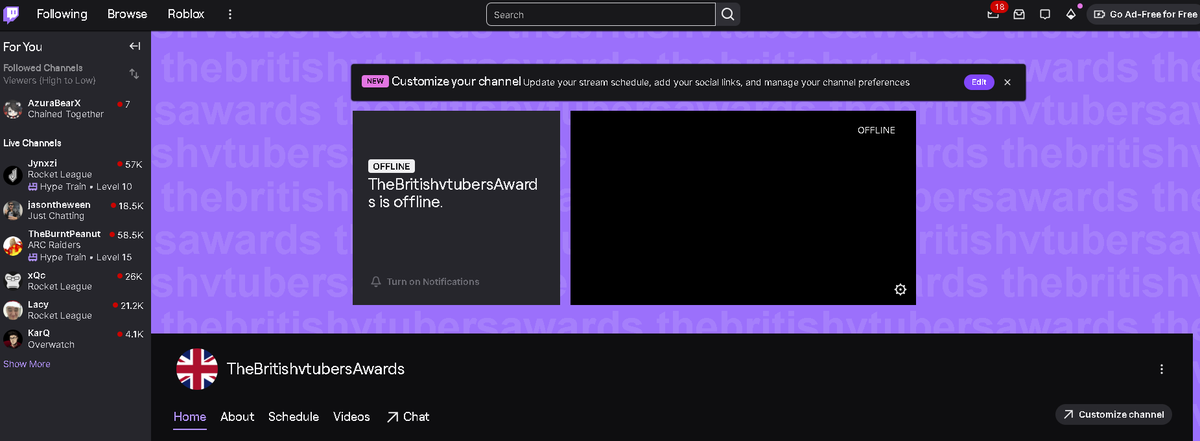
Task: Open the Roblox category link
Action: 186,14
